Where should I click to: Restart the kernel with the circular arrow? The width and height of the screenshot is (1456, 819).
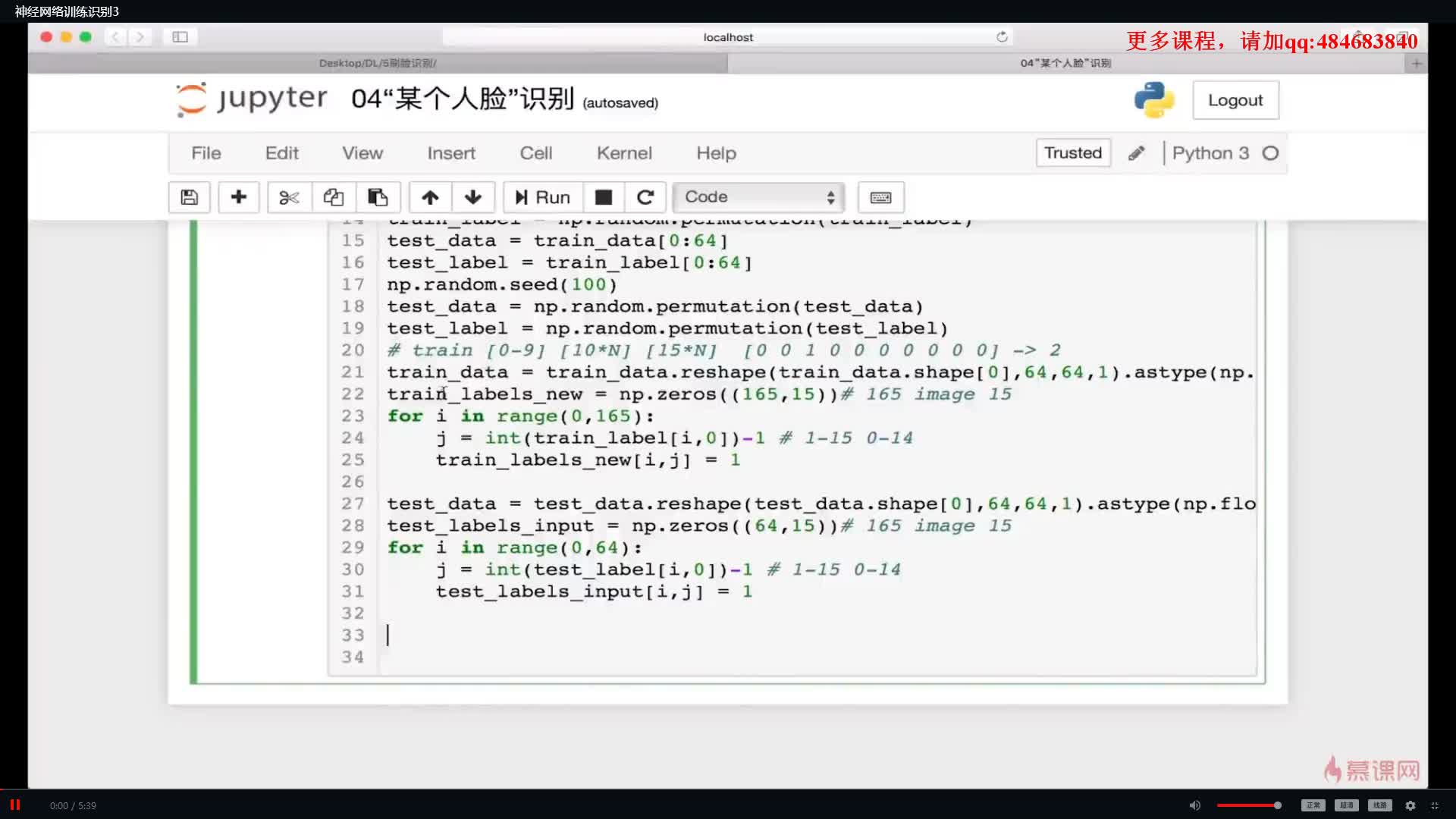pos(645,197)
